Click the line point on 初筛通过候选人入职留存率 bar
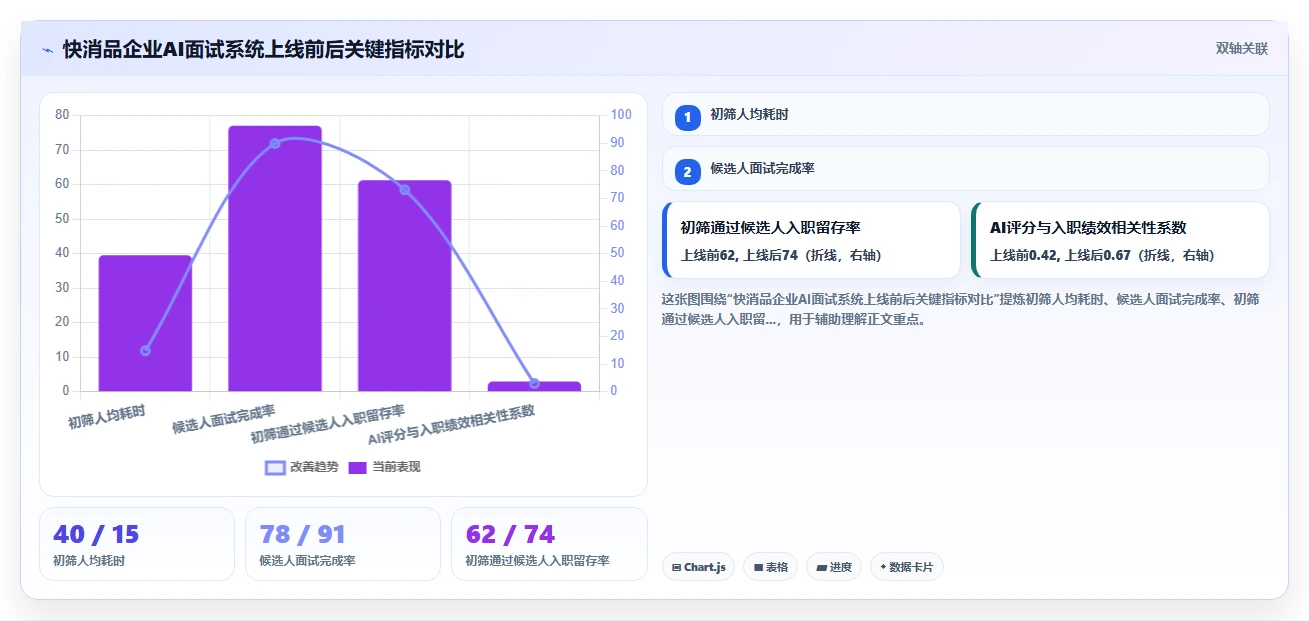1309x621 pixels. tap(405, 189)
